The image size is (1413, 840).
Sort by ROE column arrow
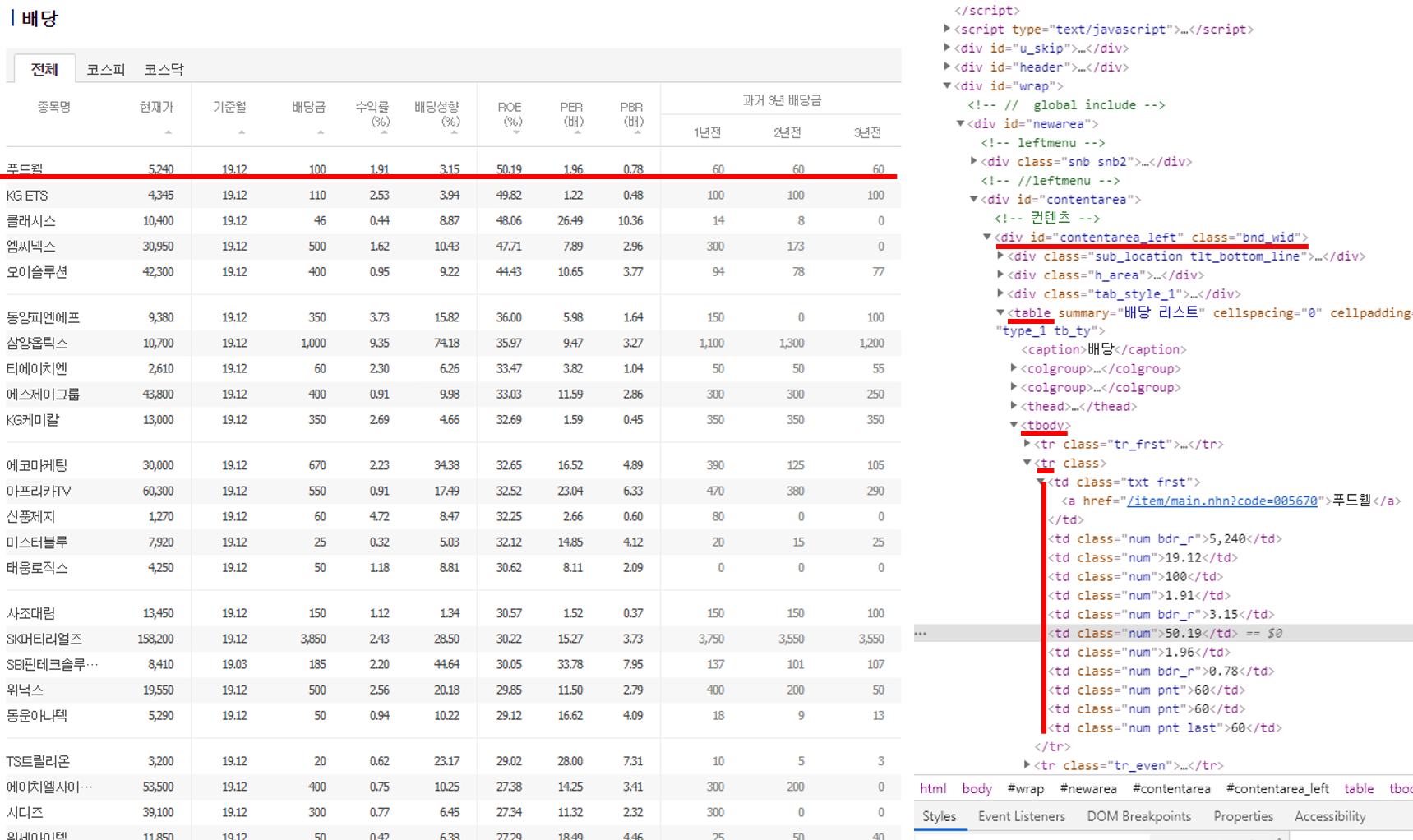tap(517, 132)
